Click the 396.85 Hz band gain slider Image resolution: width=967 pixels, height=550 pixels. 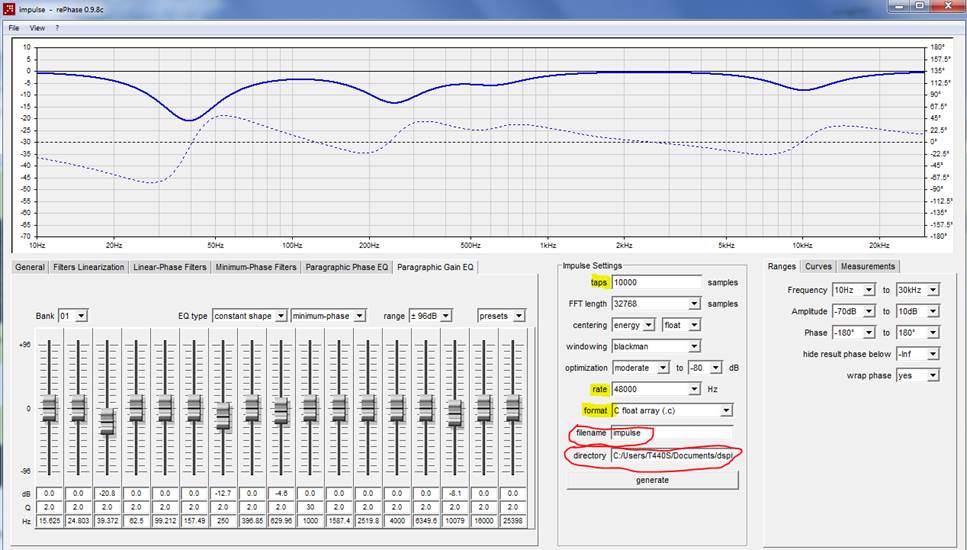pos(252,408)
